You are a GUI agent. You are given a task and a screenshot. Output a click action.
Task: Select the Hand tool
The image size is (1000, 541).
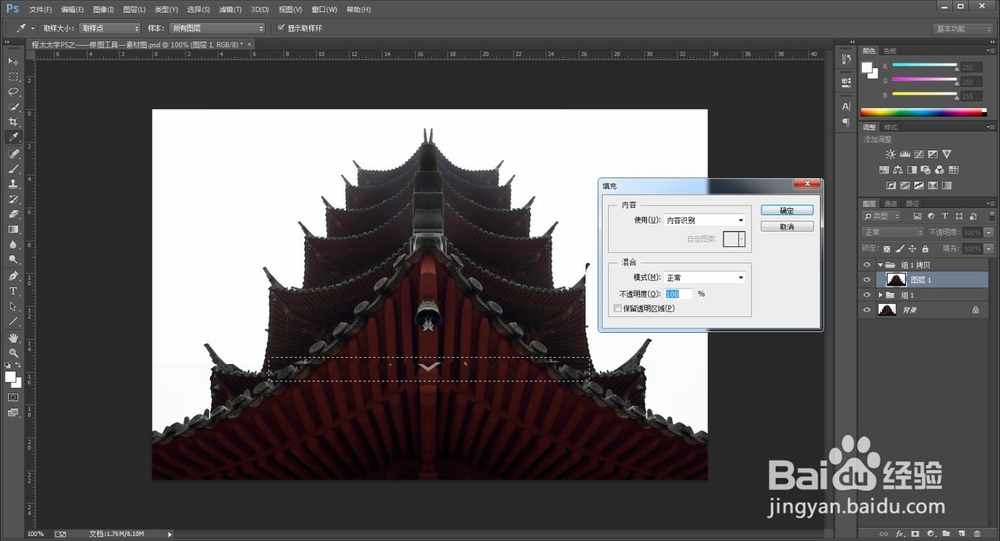pos(14,337)
